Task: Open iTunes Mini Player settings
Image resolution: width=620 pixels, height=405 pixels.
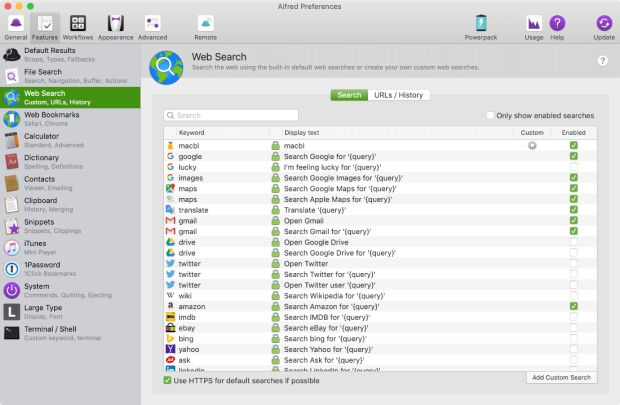Action: 70,247
